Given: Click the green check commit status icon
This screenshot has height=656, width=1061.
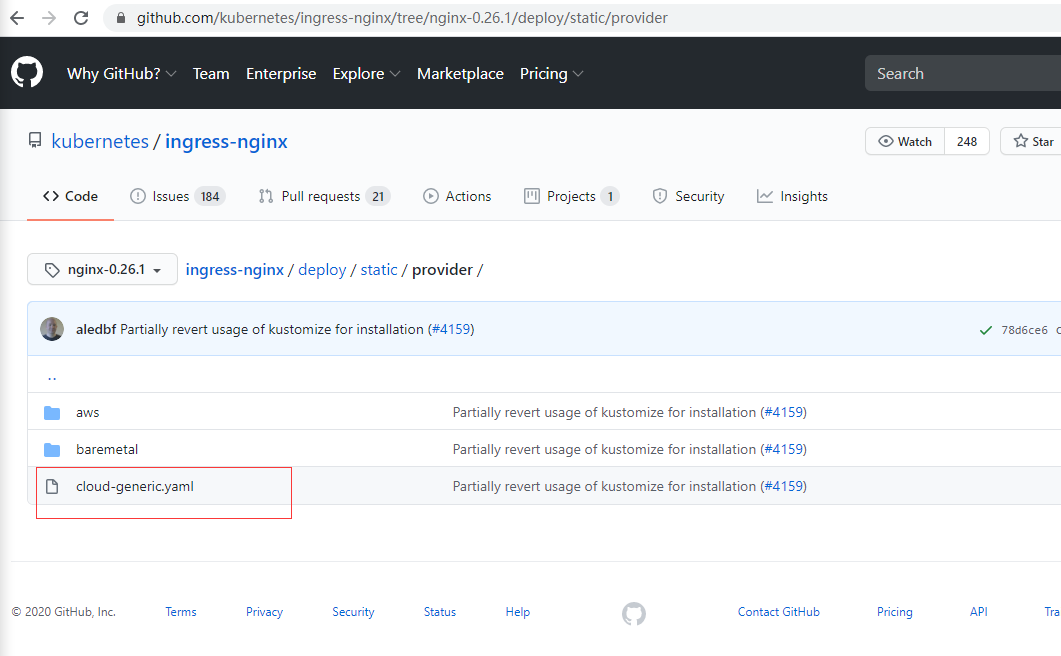Looking at the screenshot, I should pyautogui.click(x=986, y=330).
